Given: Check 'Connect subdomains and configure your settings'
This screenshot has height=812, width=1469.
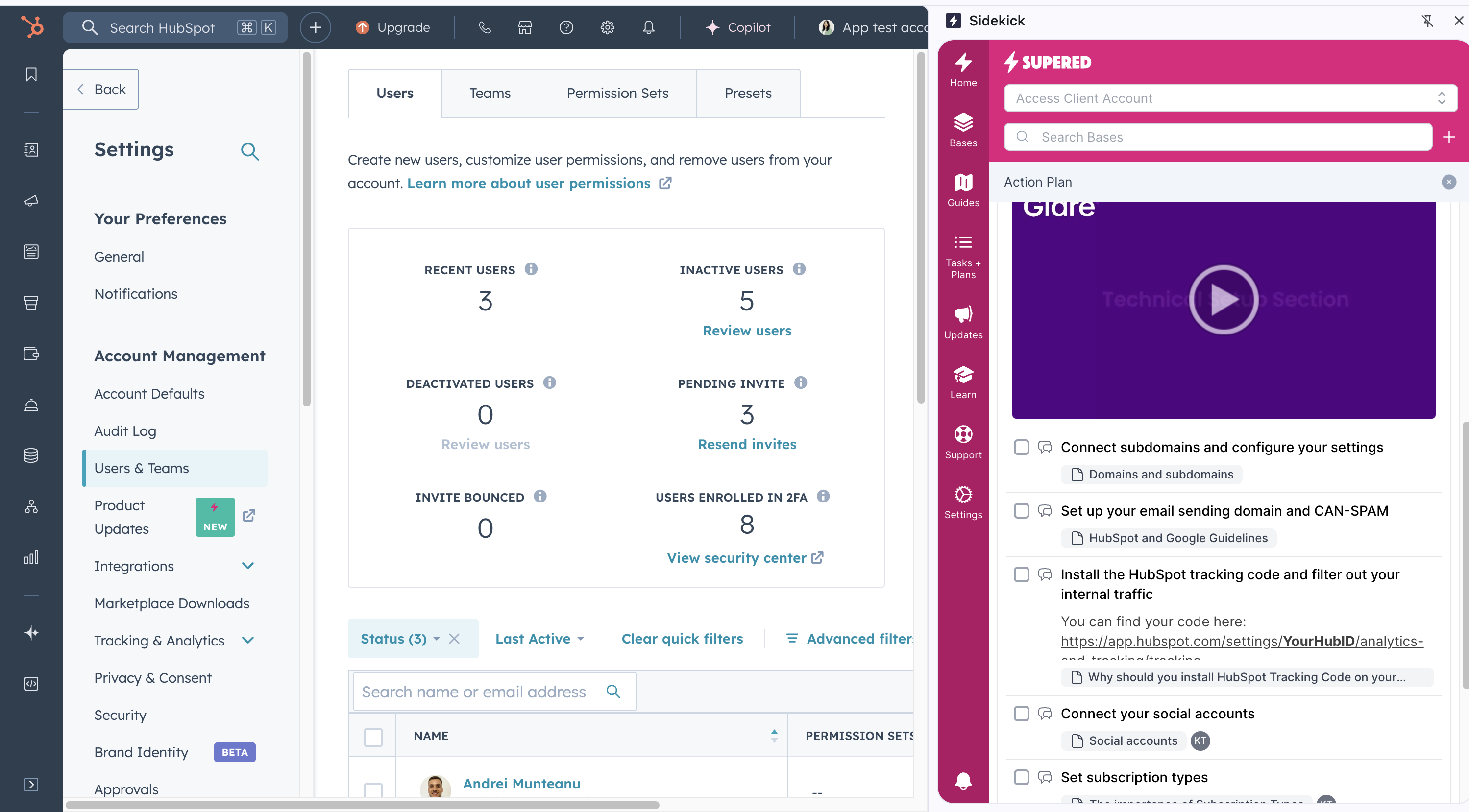Looking at the screenshot, I should pos(1021,447).
